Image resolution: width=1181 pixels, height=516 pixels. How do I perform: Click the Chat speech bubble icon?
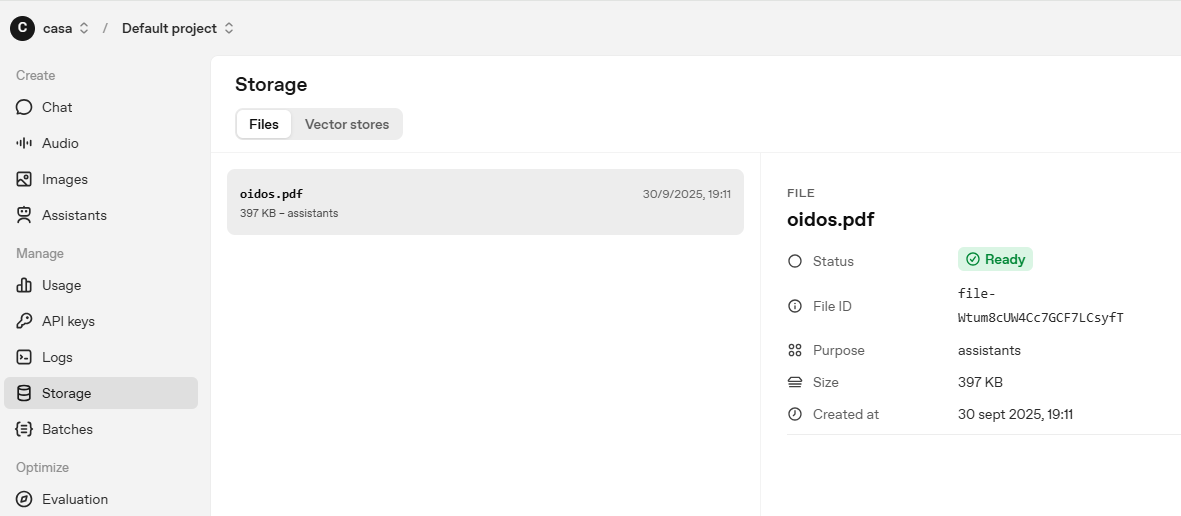pyautogui.click(x=24, y=107)
